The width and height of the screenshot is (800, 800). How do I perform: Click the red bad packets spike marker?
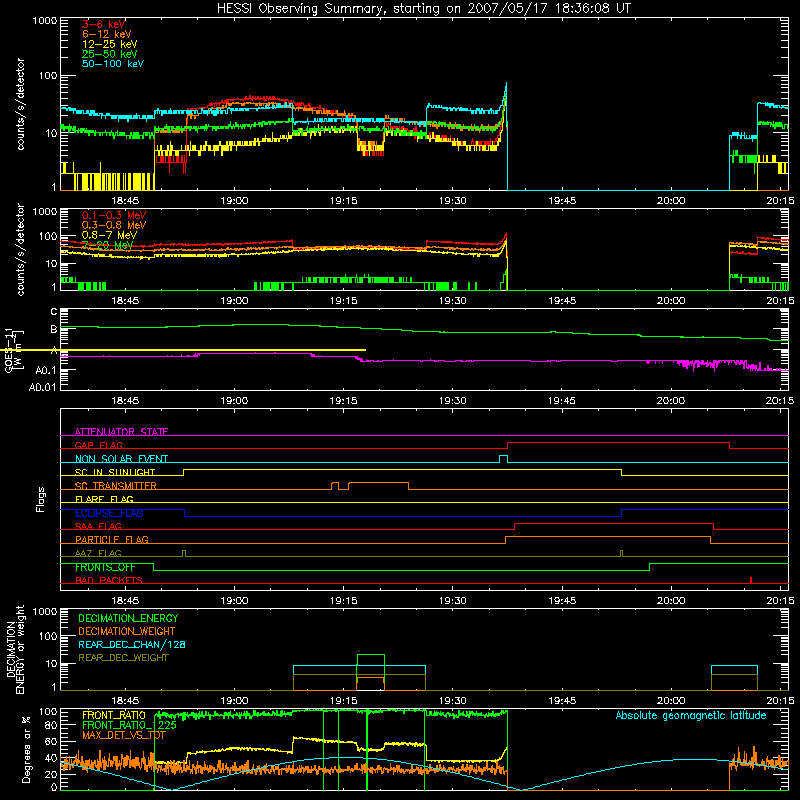(x=751, y=580)
